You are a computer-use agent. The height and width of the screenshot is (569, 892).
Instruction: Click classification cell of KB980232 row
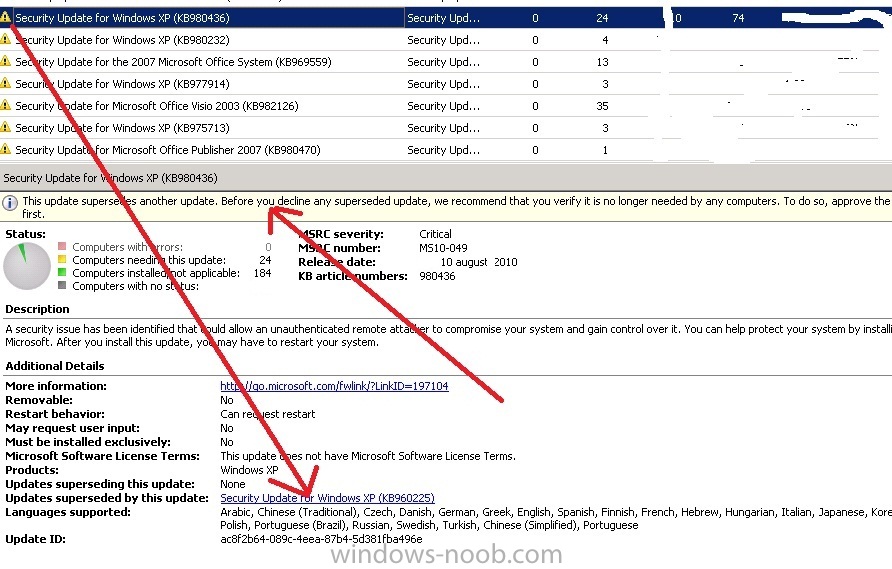click(444, 40)
